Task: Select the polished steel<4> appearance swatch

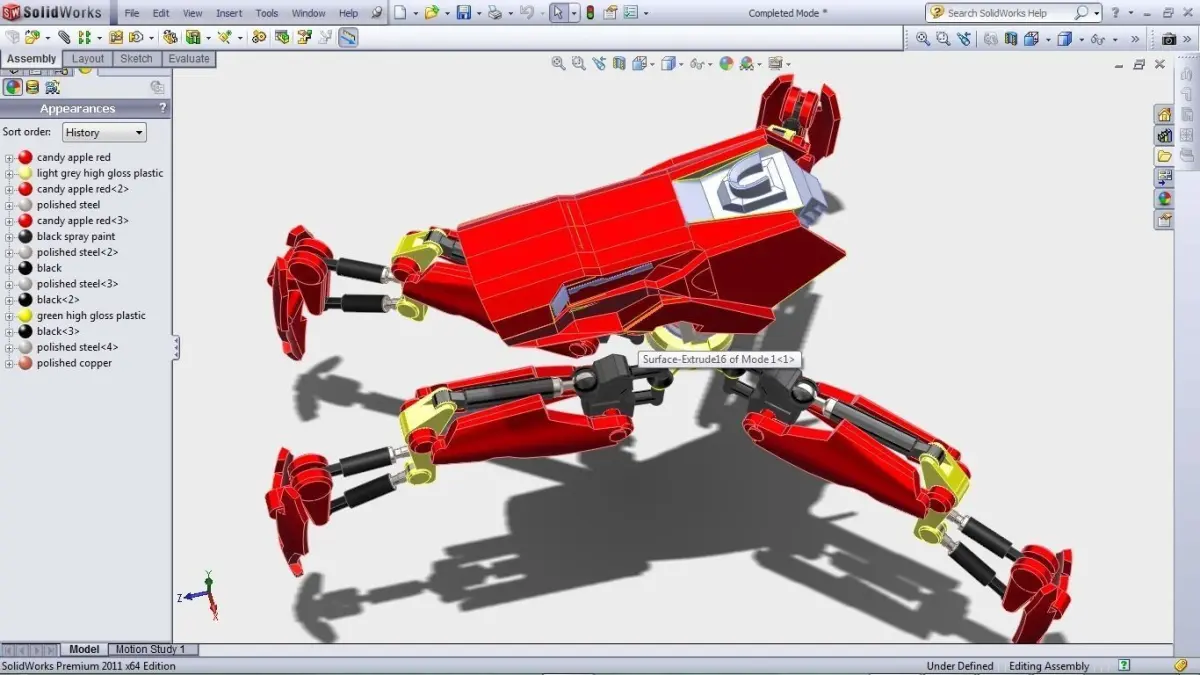Action: pyautogui.click(x=25, y=347)
